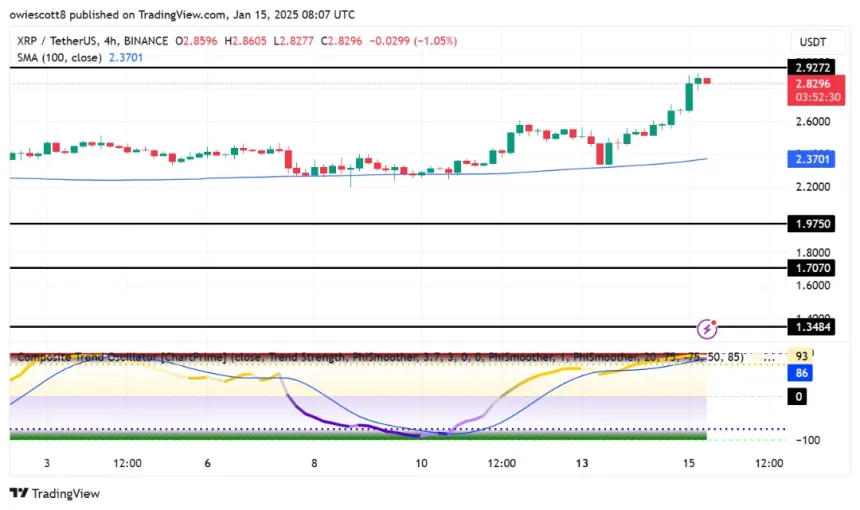The image size is (860, 510).
Task: Click the yellow 93 oscillator value label
Action: pos(800,356)
